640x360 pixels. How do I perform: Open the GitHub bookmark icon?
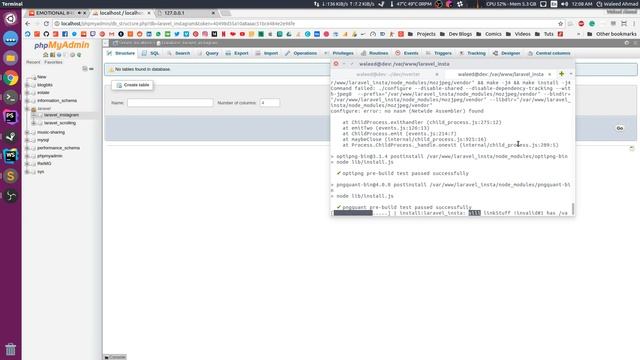[x=46, y=34]
